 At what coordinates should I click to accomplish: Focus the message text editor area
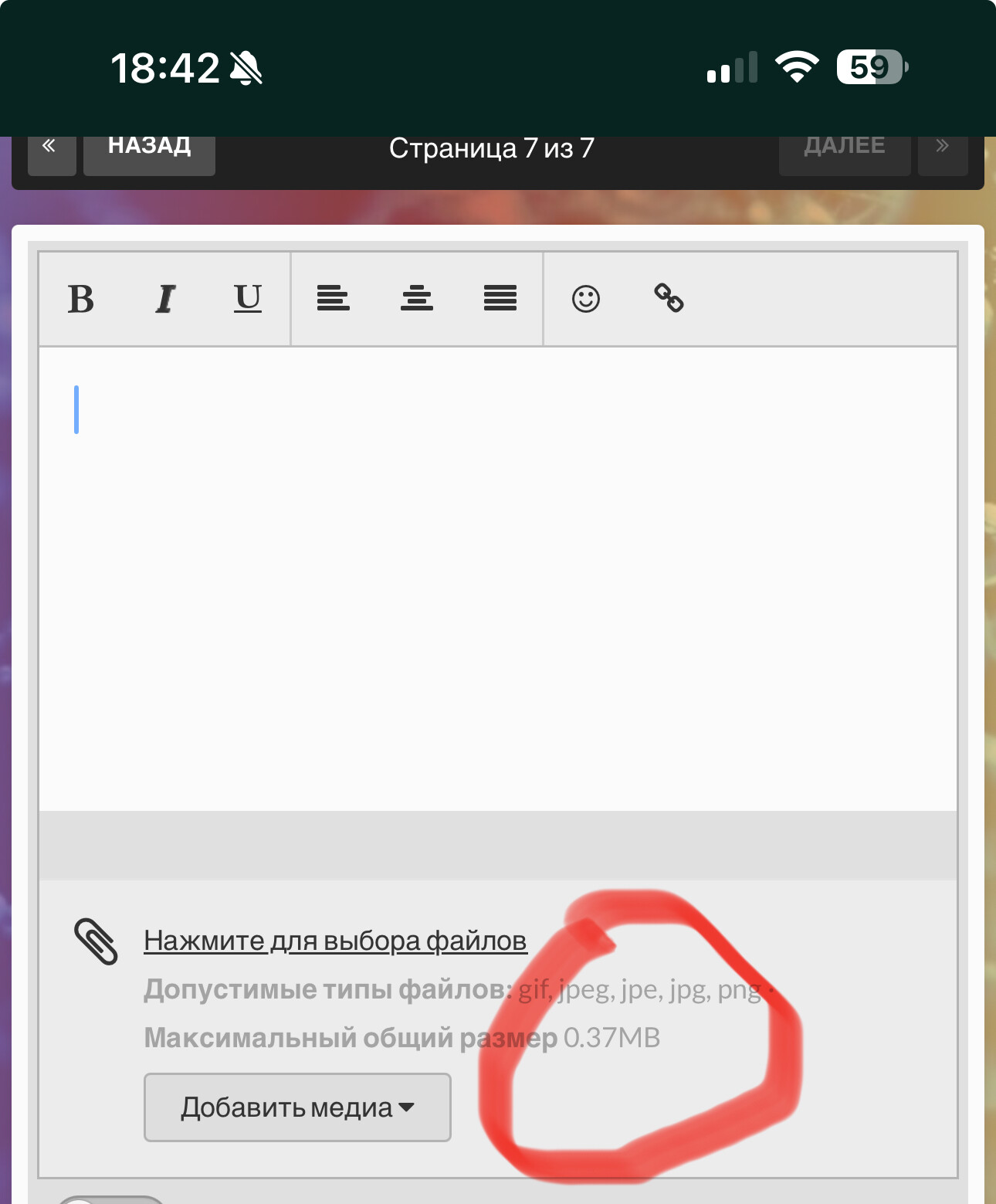(x=498, y=578)
